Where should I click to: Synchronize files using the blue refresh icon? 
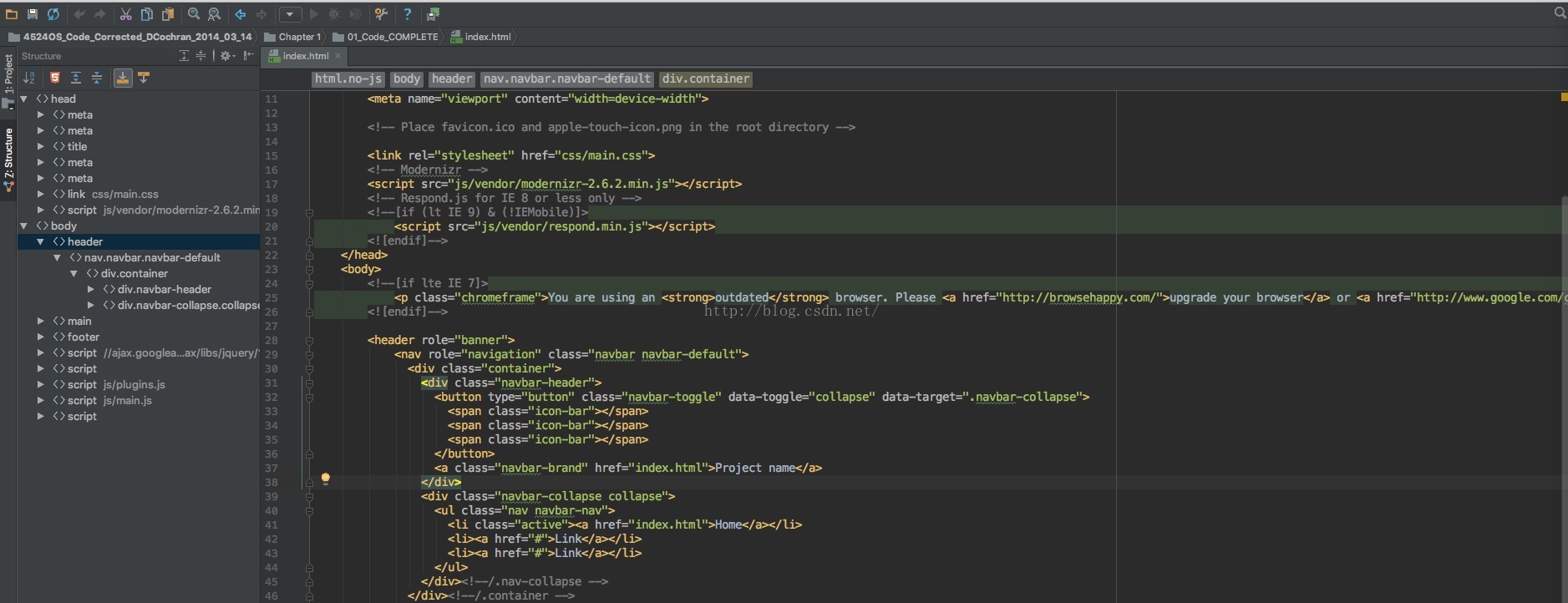[53, 14]
